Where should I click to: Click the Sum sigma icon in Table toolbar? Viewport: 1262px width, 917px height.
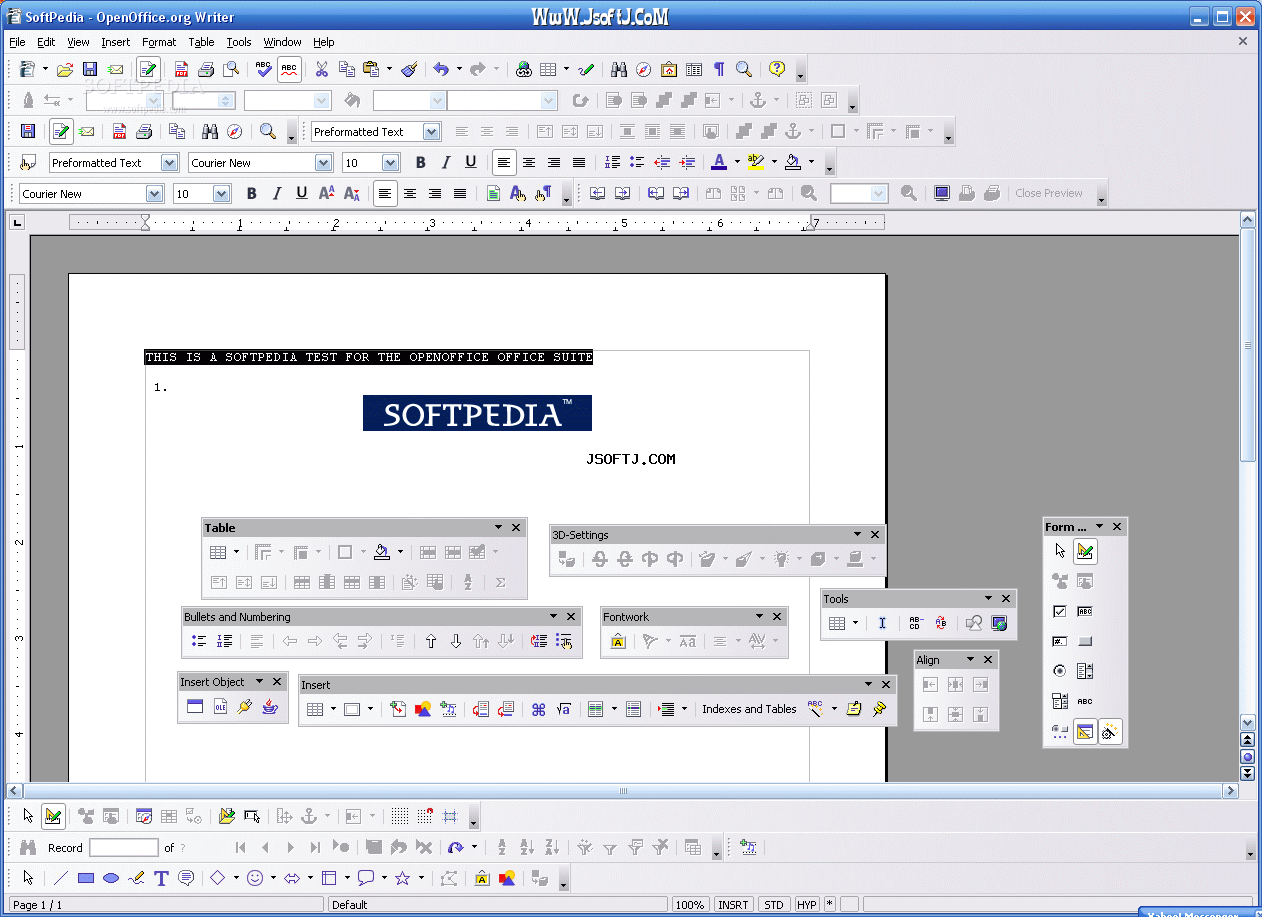[x=500, y=583]
